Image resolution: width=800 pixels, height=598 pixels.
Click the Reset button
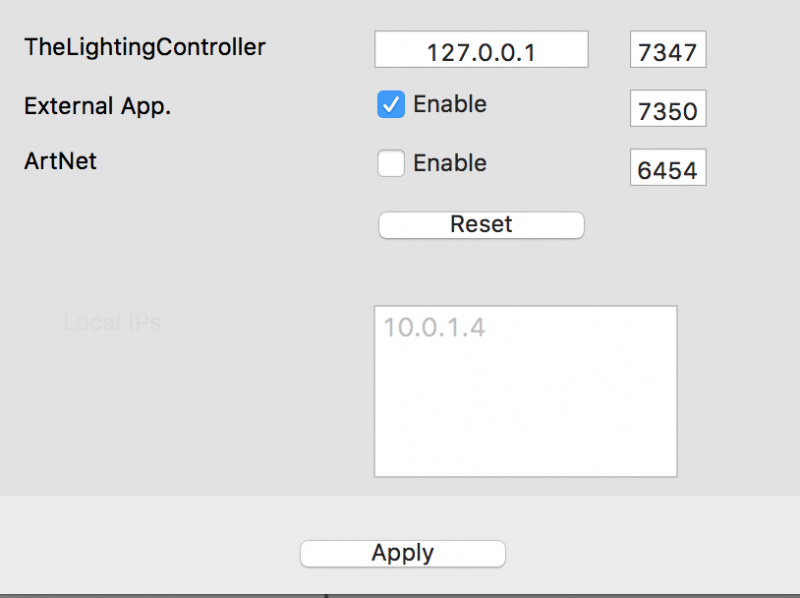pyautogui.click(x=481, y=225)
